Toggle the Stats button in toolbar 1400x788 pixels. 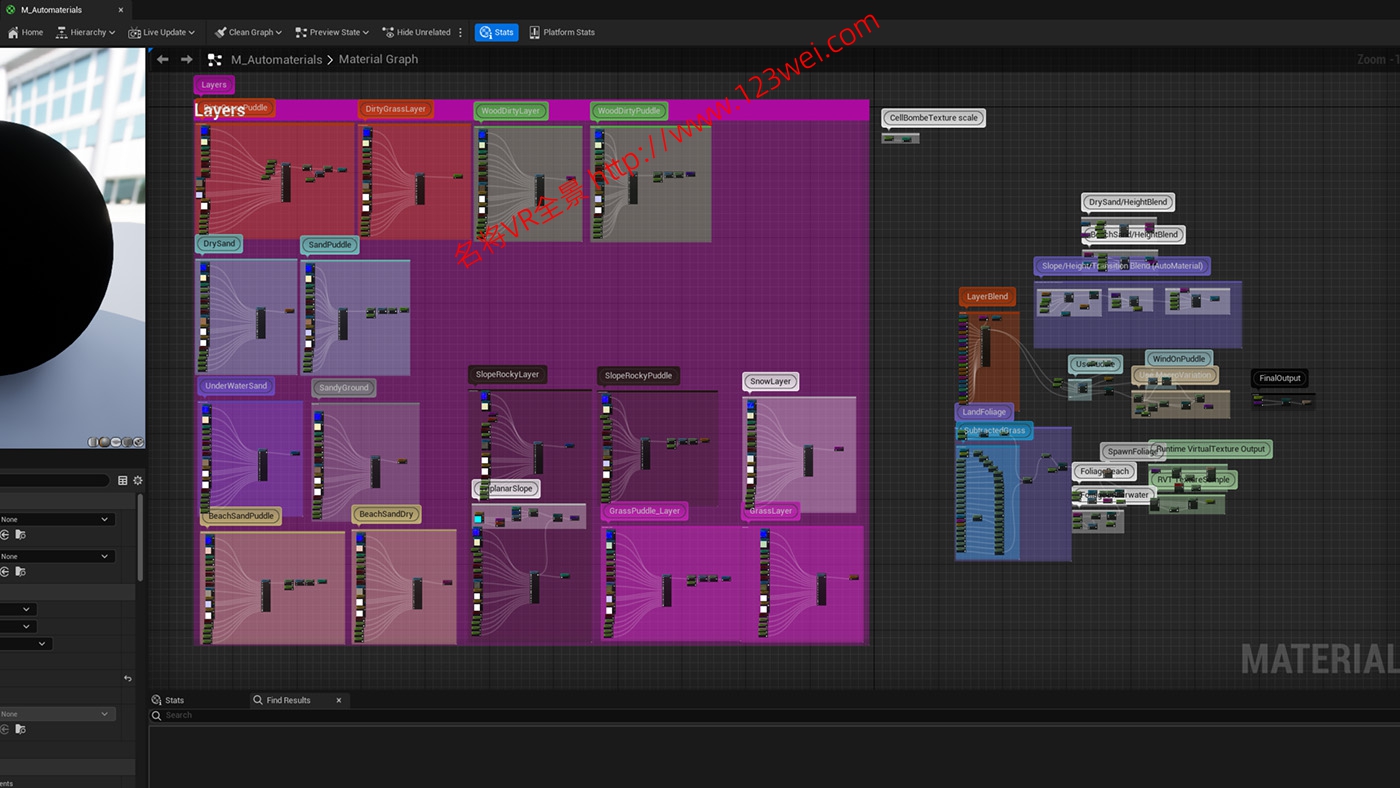click(x=496, y=32)
